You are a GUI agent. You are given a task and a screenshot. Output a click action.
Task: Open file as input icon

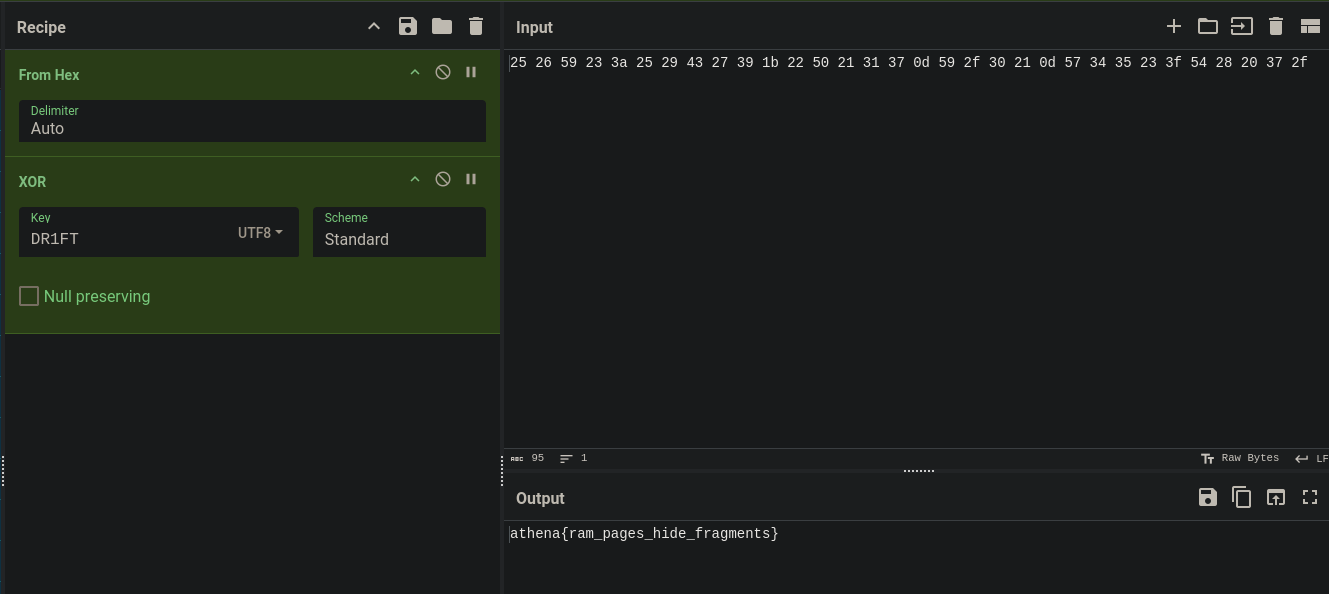pos(1242,27)
